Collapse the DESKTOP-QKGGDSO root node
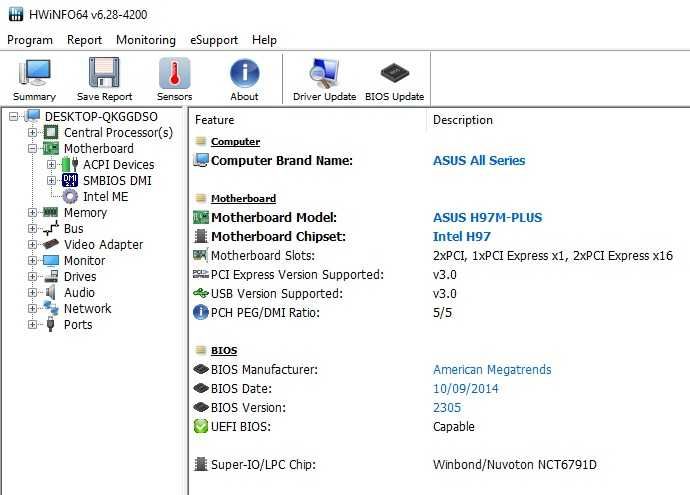The height and width of the screenshot is (495, 690). tap(13, 117)
